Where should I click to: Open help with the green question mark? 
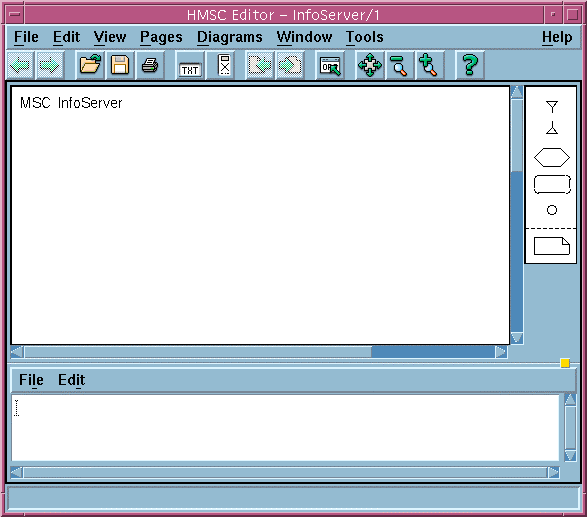pyautogui.click(x=470, y=66)
